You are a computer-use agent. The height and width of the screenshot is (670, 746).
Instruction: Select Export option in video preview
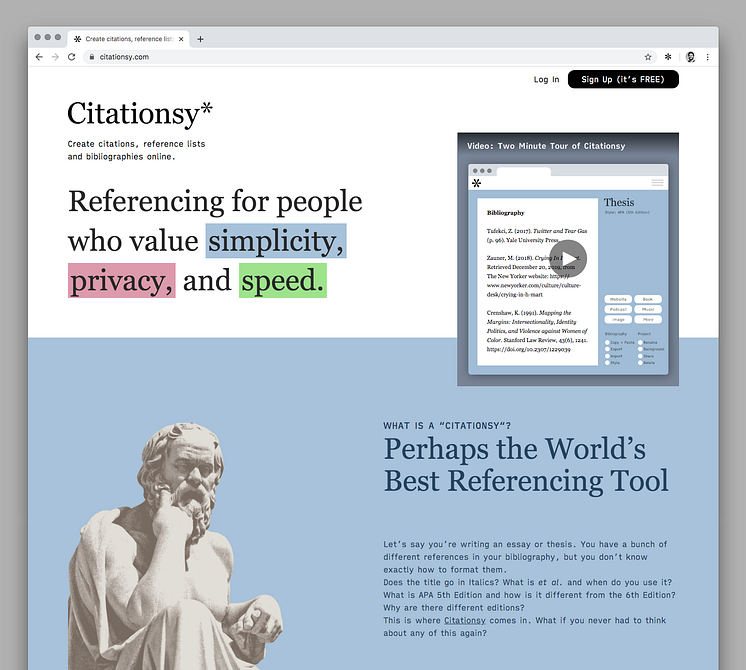(x=614, y=349)
